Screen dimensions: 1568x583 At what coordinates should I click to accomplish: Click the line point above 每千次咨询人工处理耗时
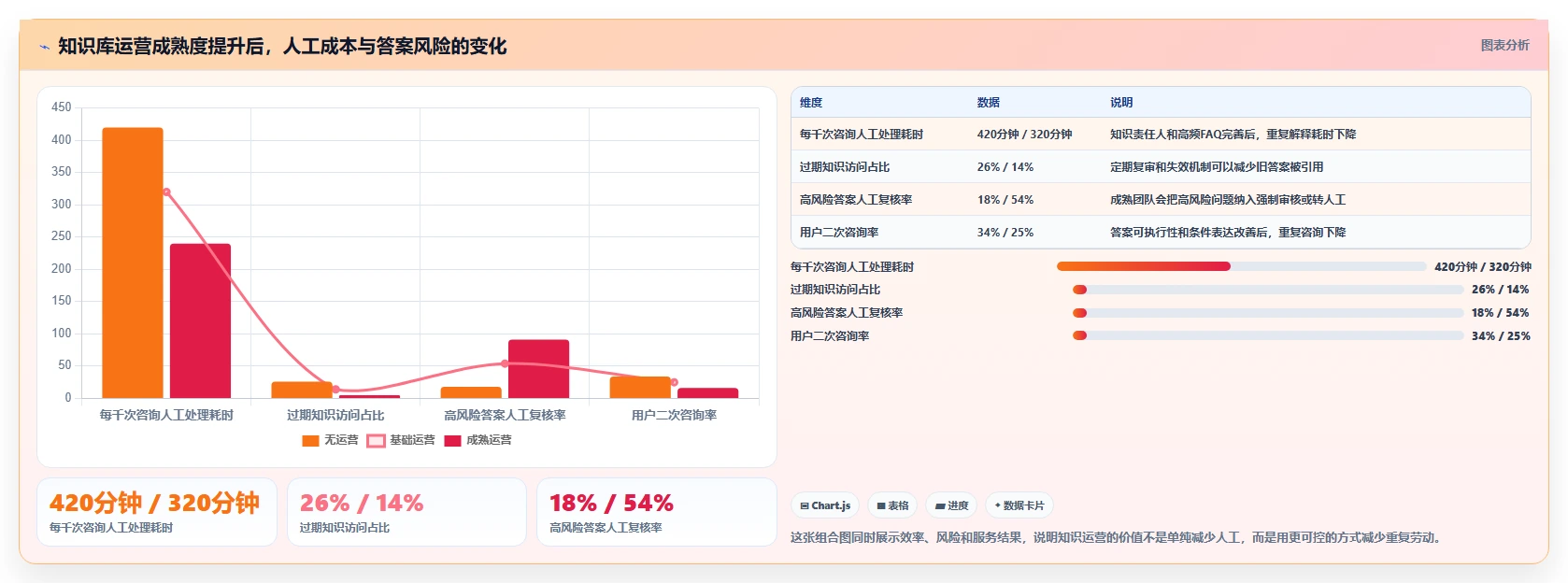(x=166, y=192)
